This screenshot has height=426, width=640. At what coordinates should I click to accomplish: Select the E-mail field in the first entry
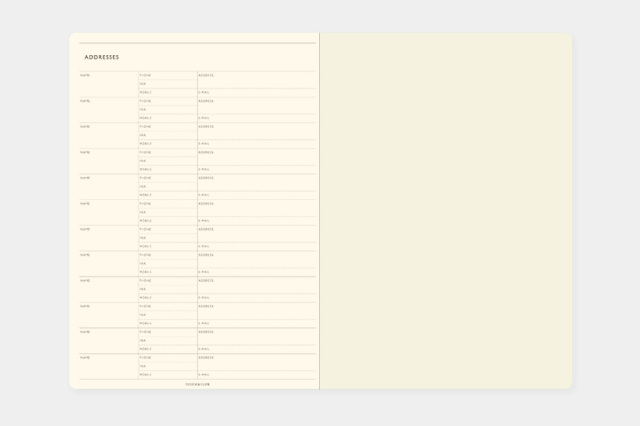(x=256, y=92)
